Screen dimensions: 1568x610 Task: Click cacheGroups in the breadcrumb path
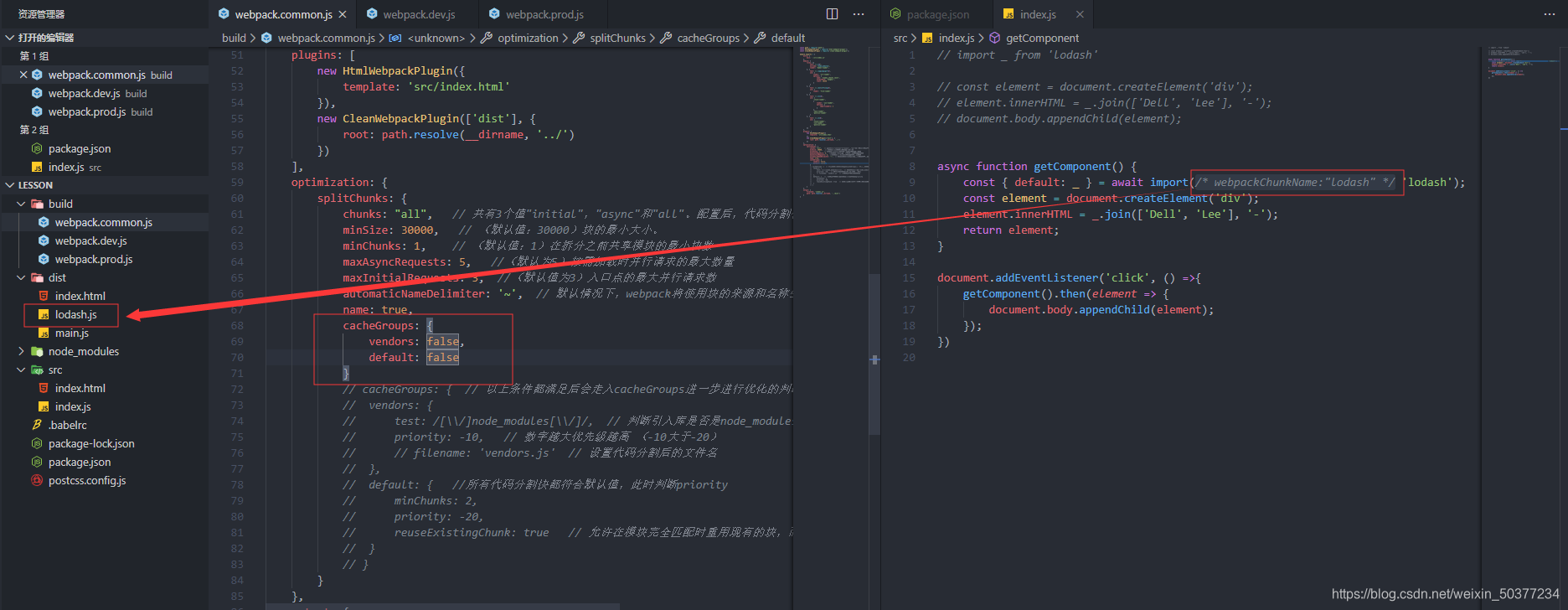coord(708,38)
